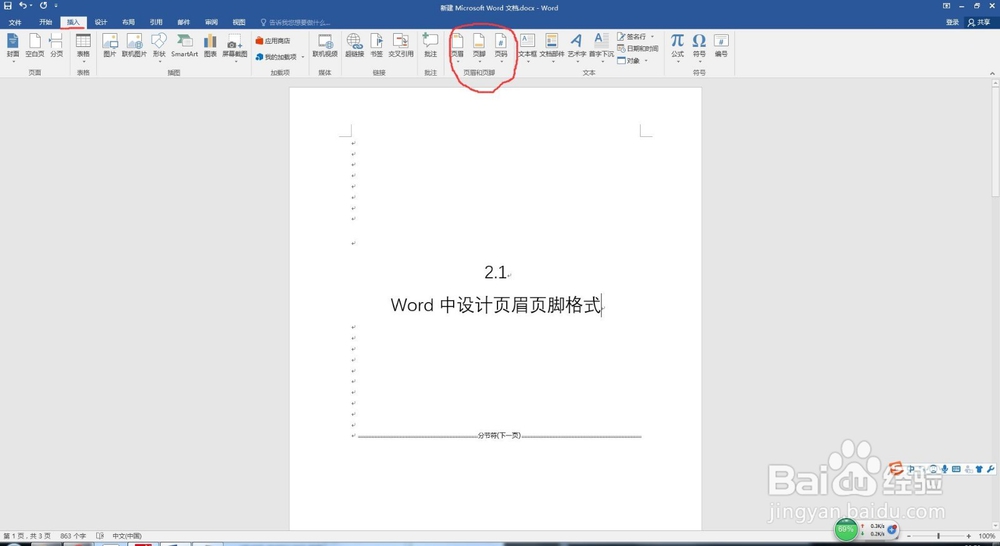
Task: Insert a picture (图片)
Action: (110, 46)
